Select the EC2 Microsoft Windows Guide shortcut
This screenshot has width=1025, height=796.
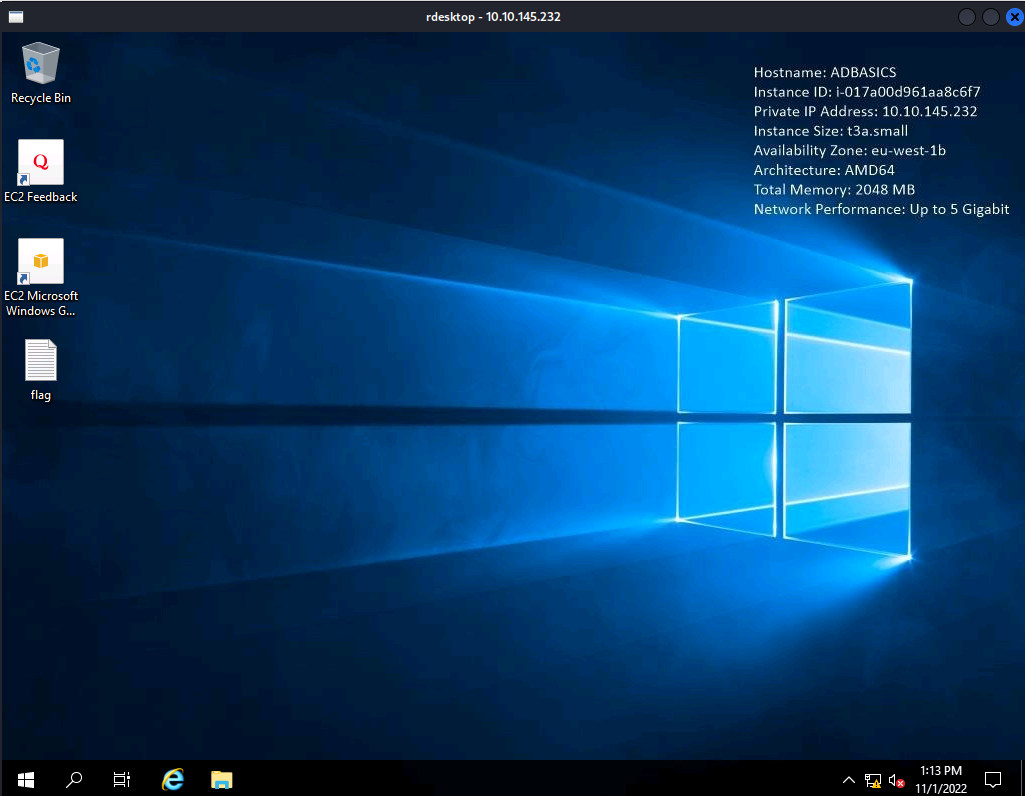pos(40,261)
